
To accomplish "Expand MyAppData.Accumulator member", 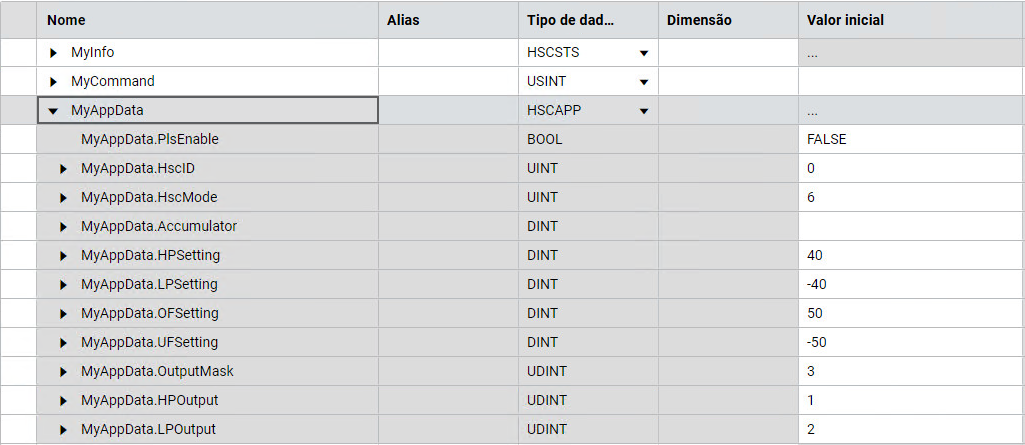I will [x=65, y=226].
